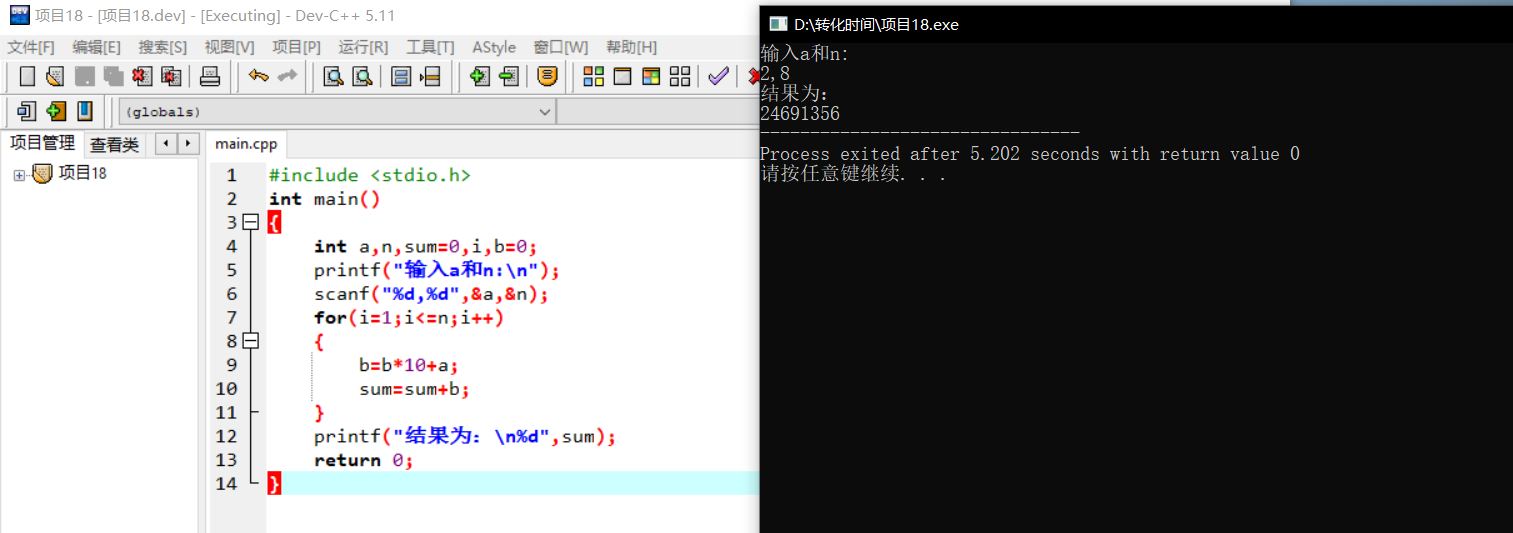This screenshot has width=1513, height=533.
Task: Click the Close file red X icon
Action: click(x=142, y=76)
